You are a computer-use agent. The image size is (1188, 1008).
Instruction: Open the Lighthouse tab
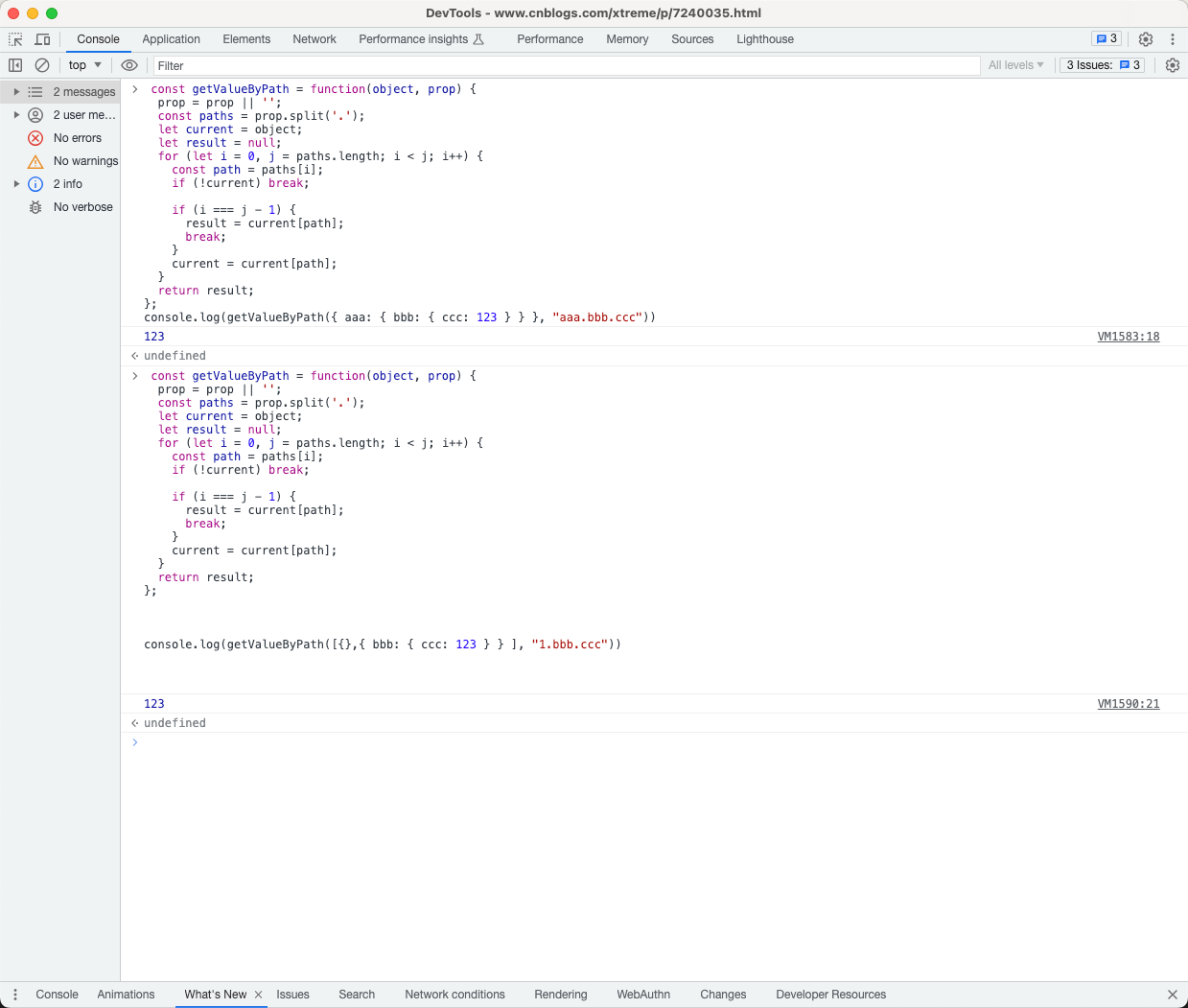(x=764, y=39)
